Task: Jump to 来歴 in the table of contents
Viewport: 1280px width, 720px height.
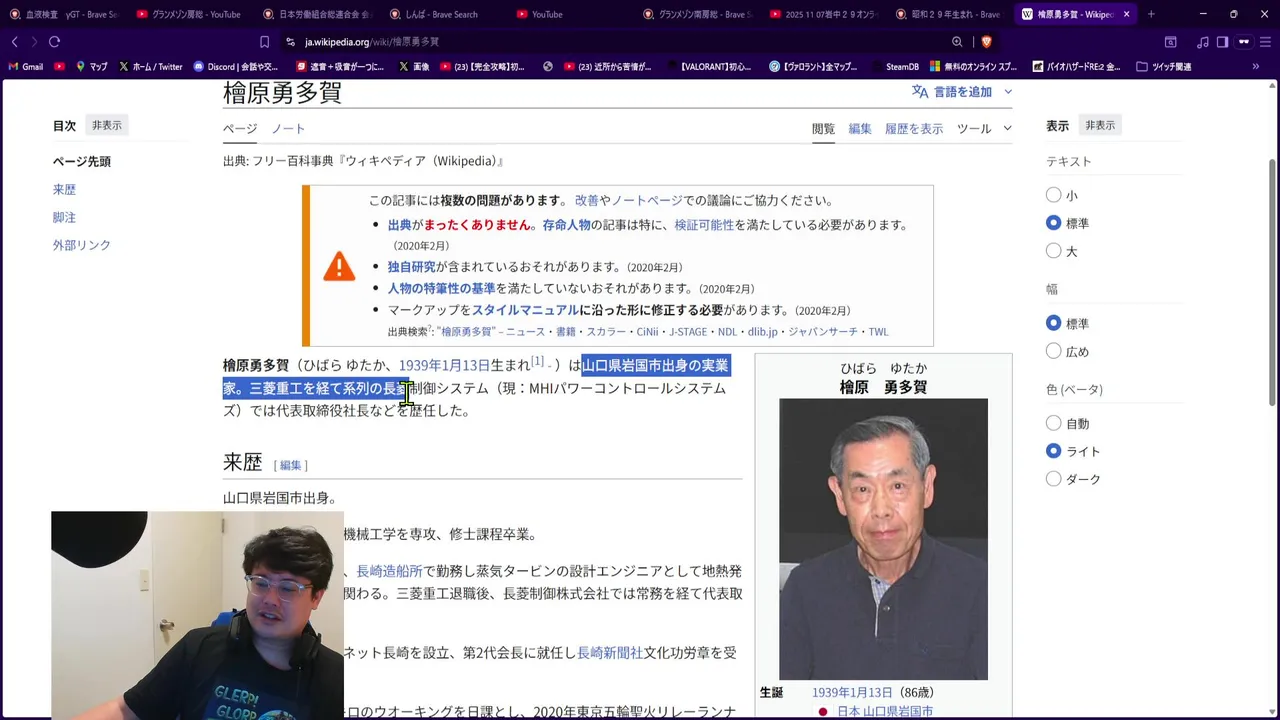Action: click(x=64, y=189)
